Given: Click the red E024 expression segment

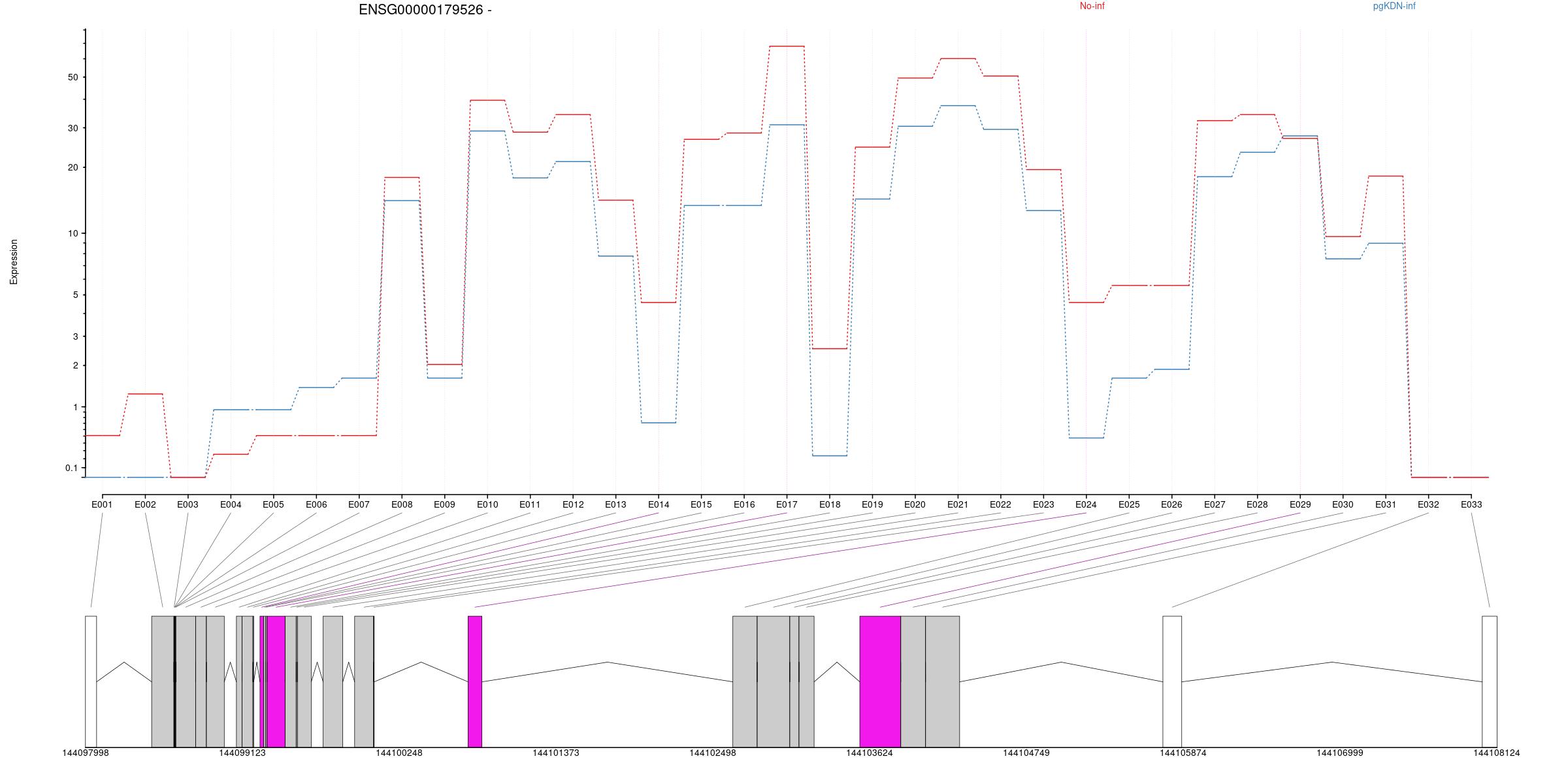Looking at the screenshot, I should point(1086,302).
